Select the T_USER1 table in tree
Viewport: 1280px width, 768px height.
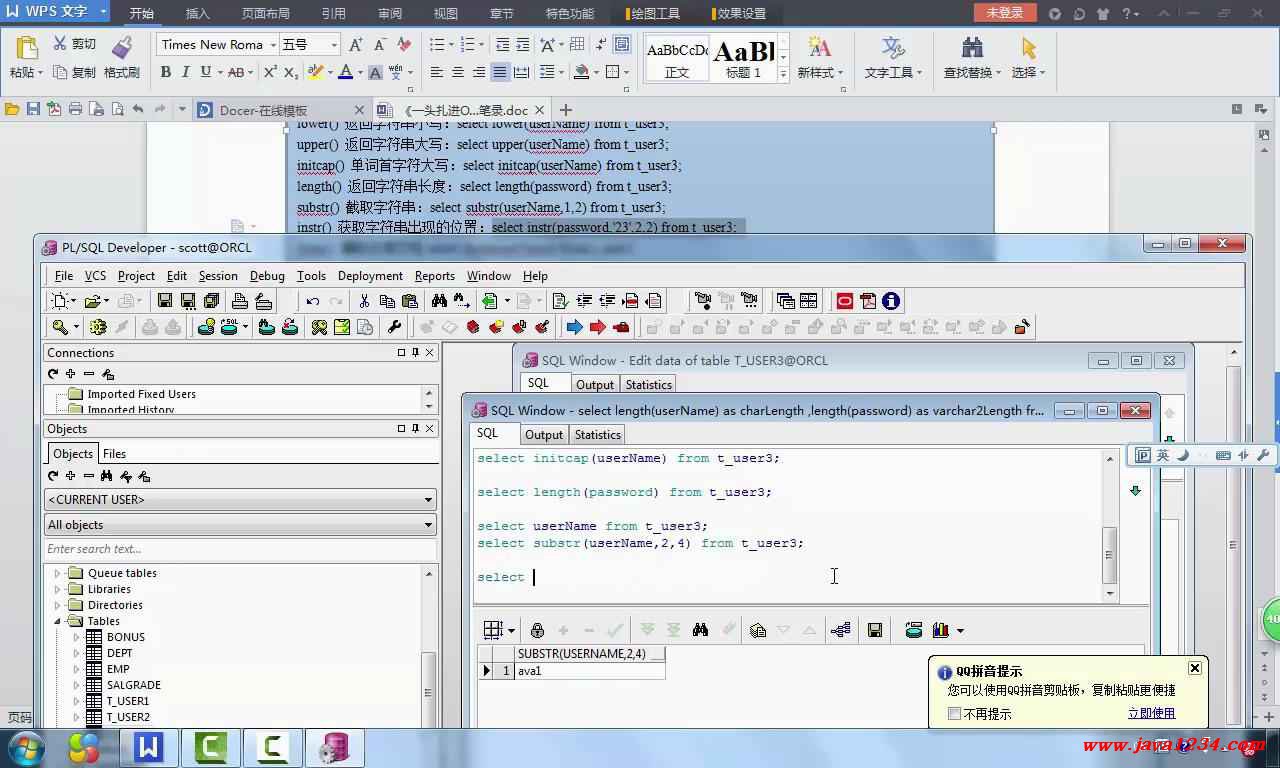pos(127,701)
